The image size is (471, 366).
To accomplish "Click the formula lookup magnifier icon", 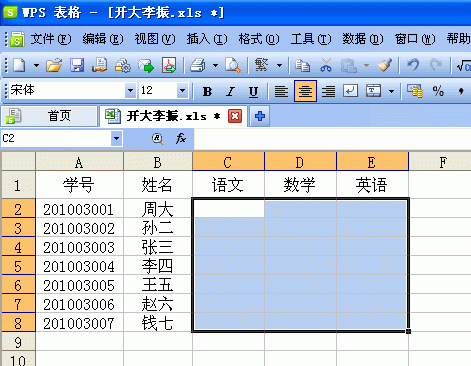I will pos(158,138).
